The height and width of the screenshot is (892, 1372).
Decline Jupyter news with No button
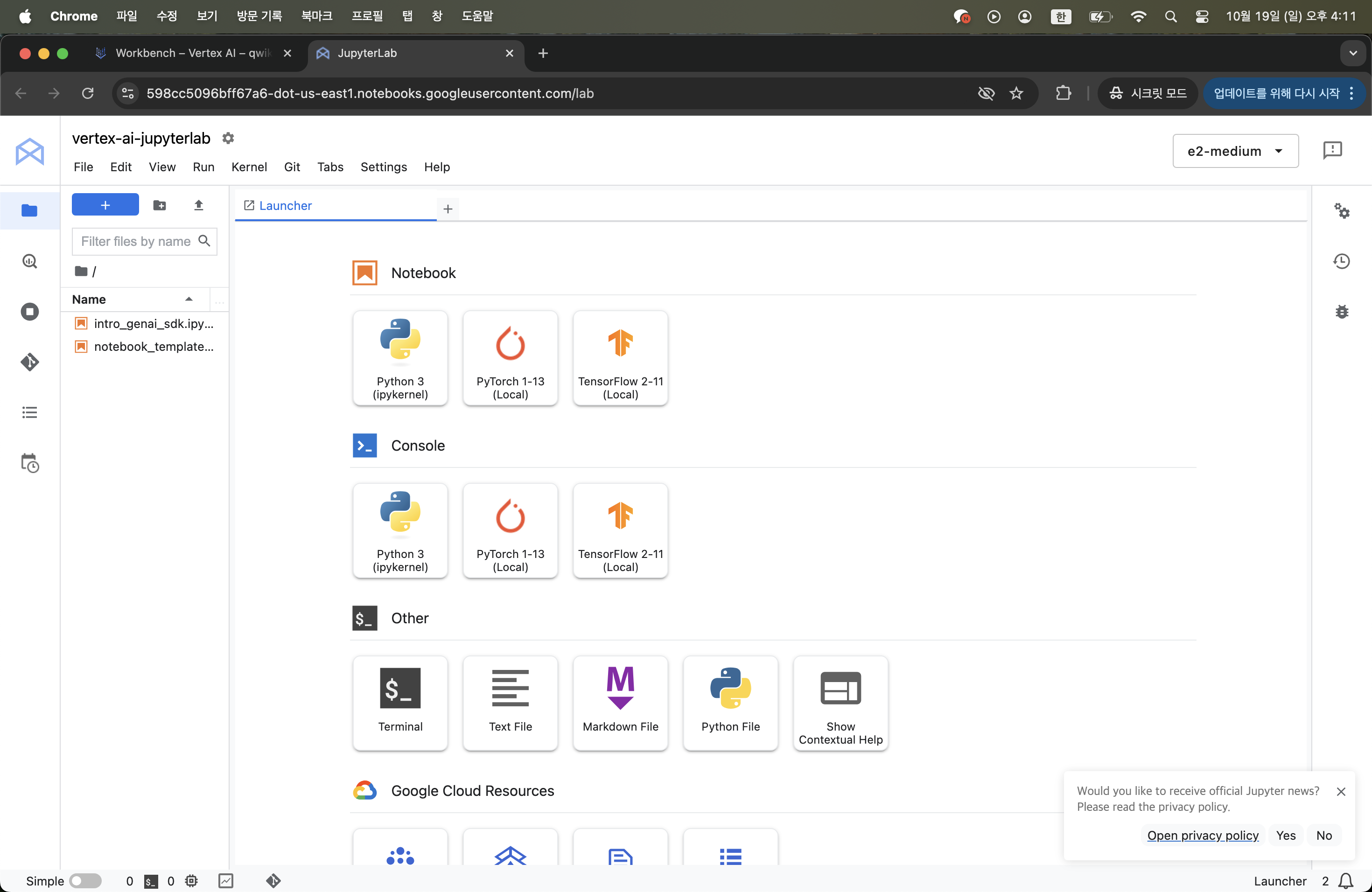coord(1323,835)
